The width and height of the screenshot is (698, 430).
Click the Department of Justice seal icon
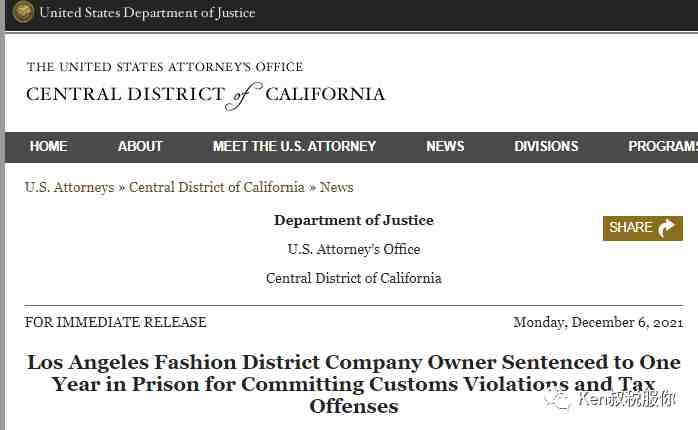[23, 12]
